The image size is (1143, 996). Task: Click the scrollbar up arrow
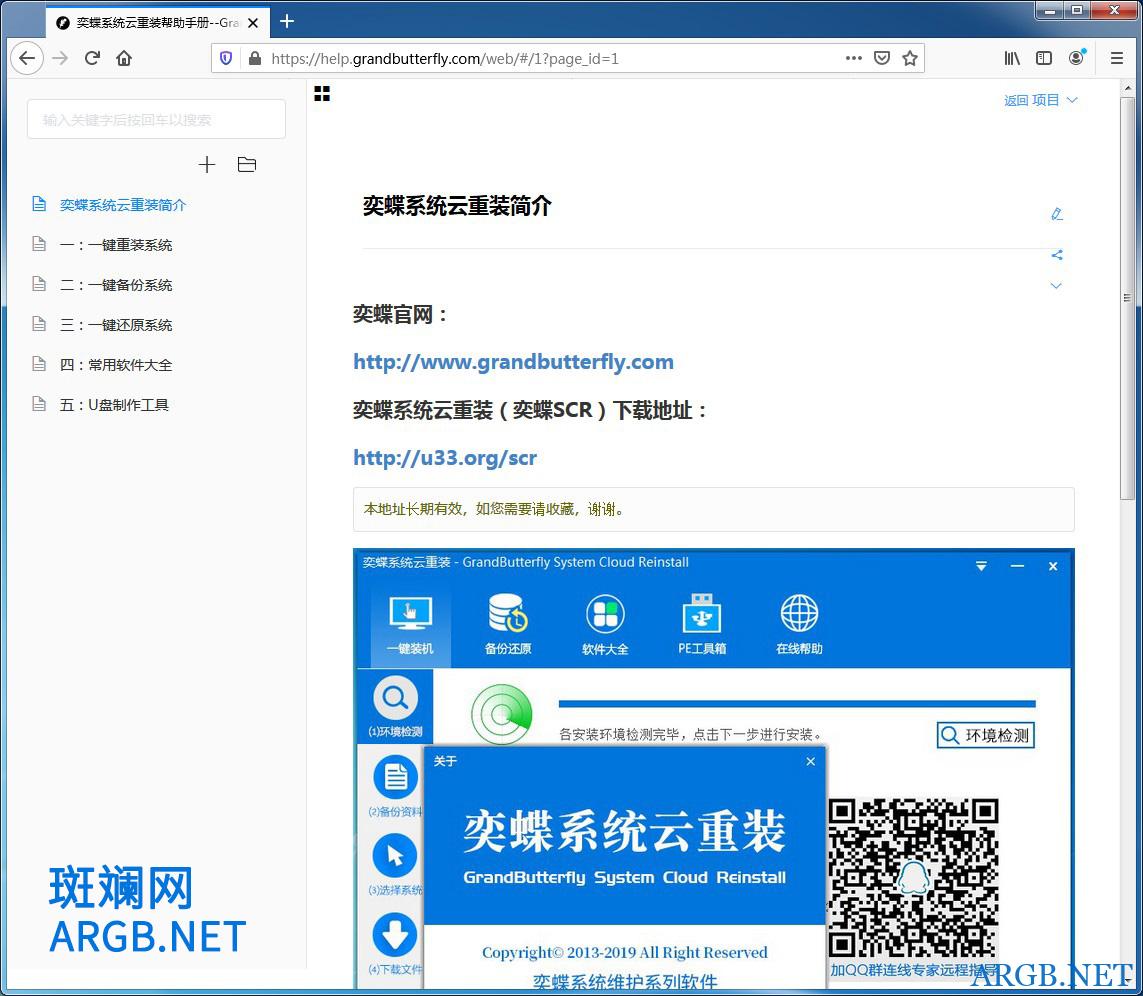pos(1127,87)
